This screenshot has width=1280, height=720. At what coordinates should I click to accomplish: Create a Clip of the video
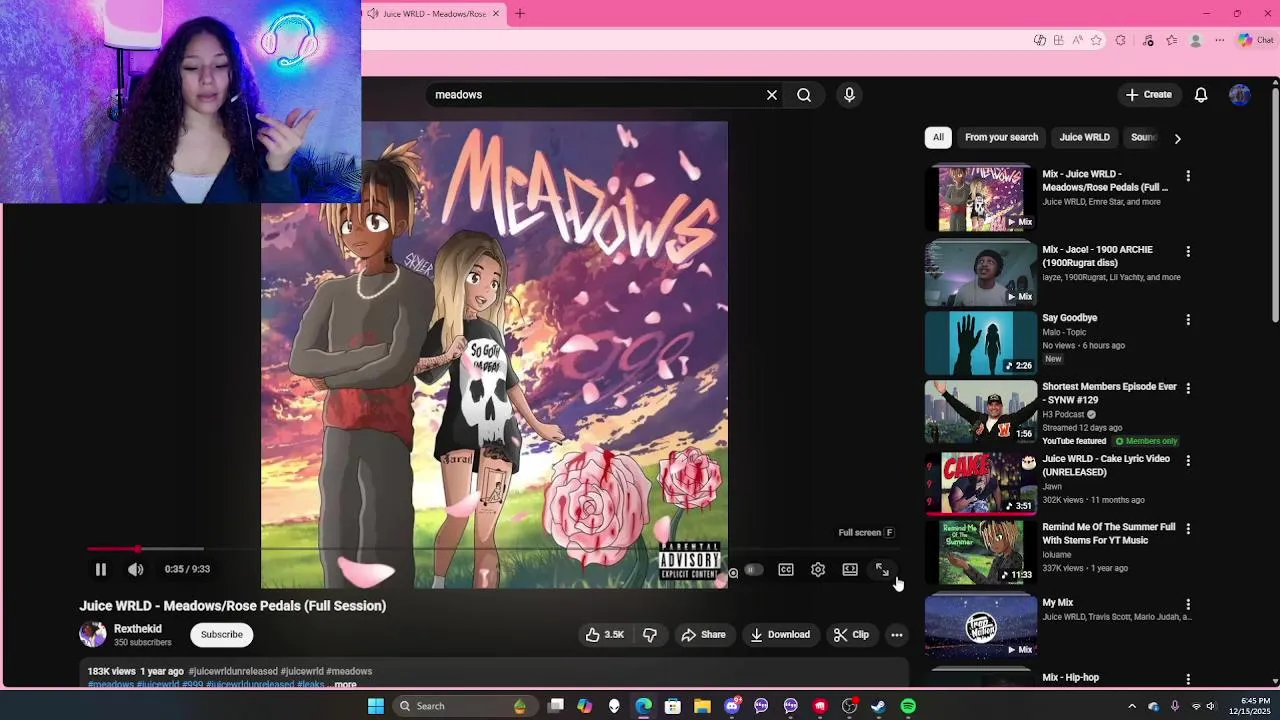coord(851,635)
